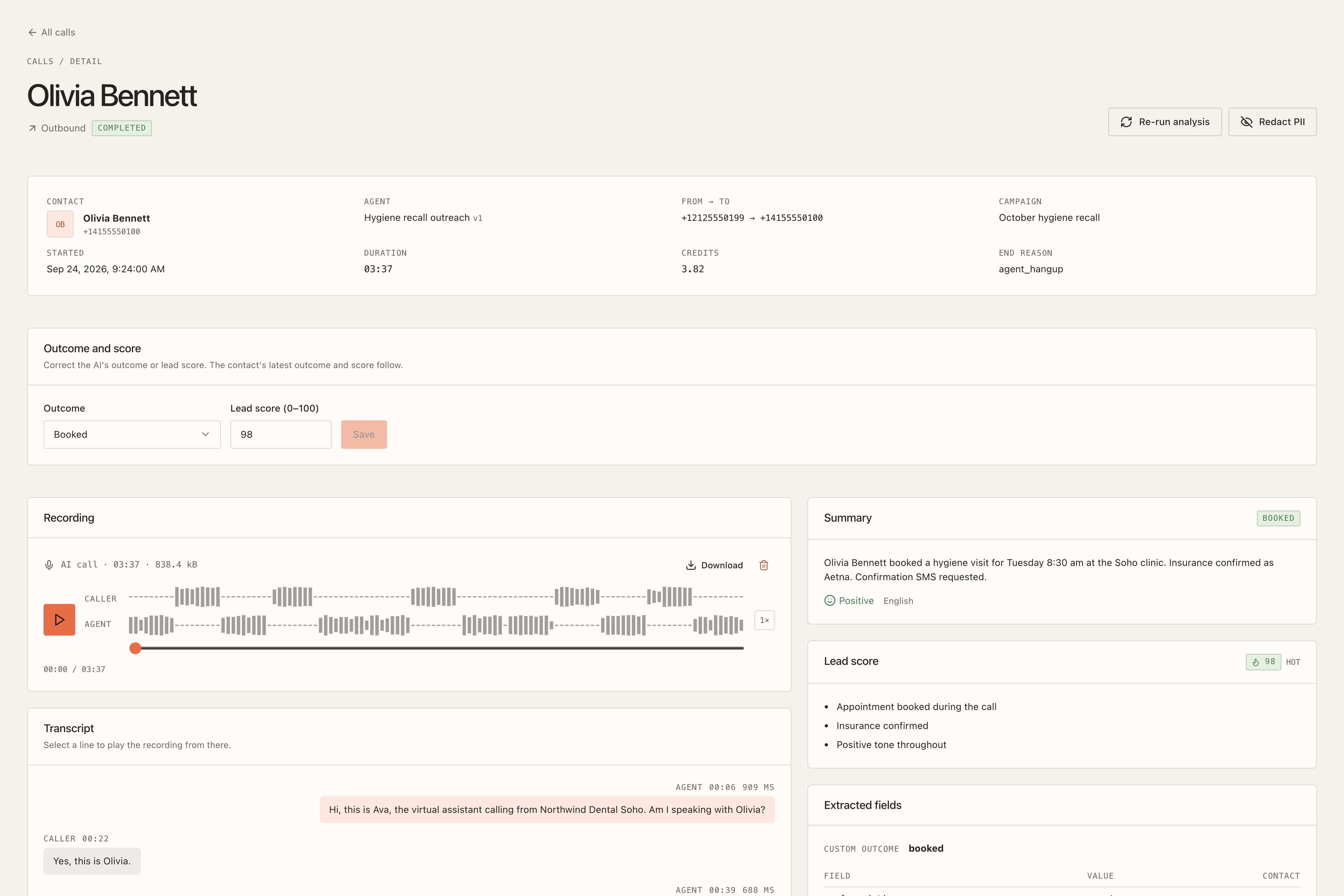Viewport: 1344px width, 896px height.
Task: Click the 98 lead score flame badge
Action: (1264, 662)
